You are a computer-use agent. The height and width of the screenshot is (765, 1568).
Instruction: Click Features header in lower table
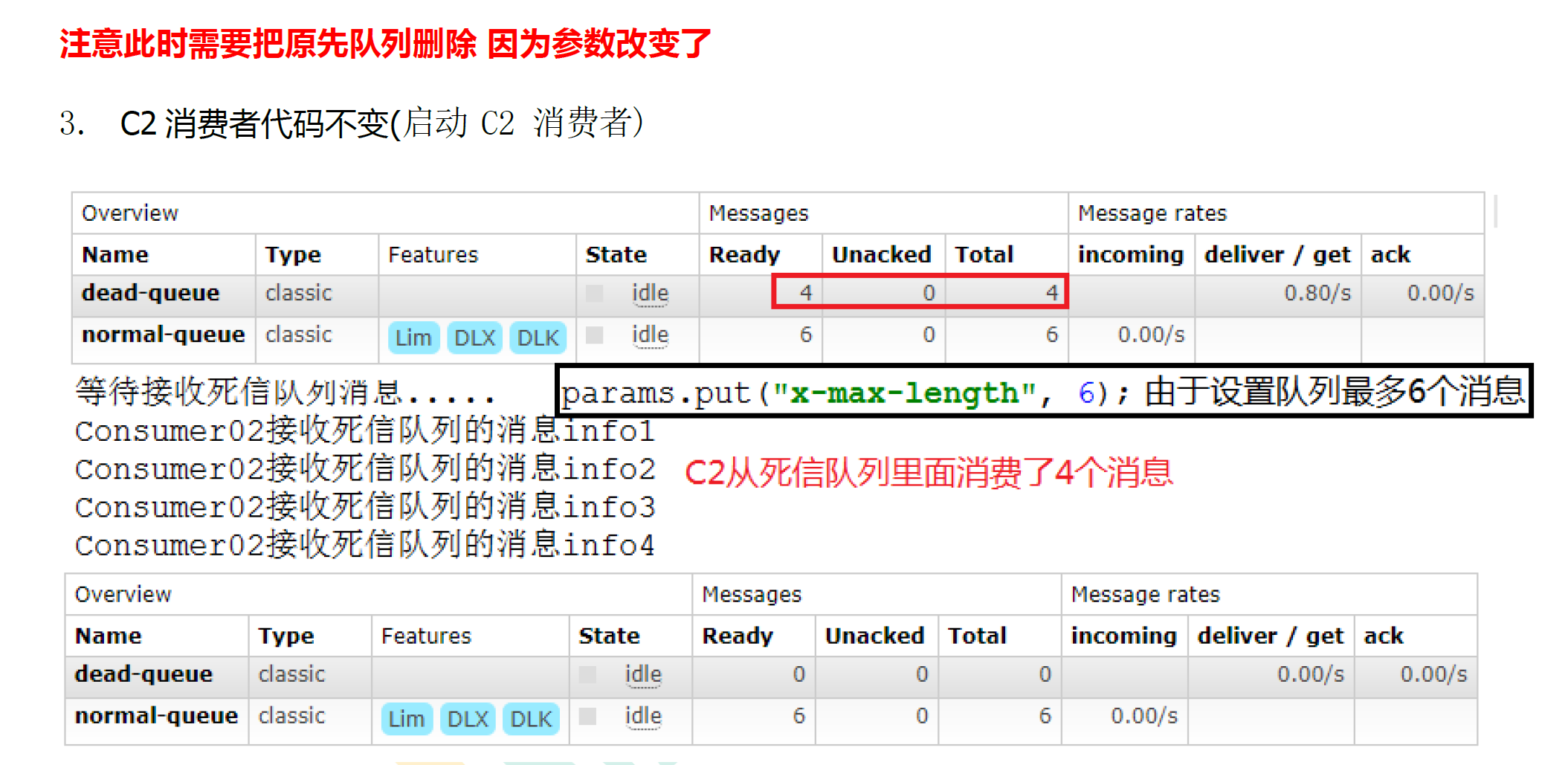[427, 636]
